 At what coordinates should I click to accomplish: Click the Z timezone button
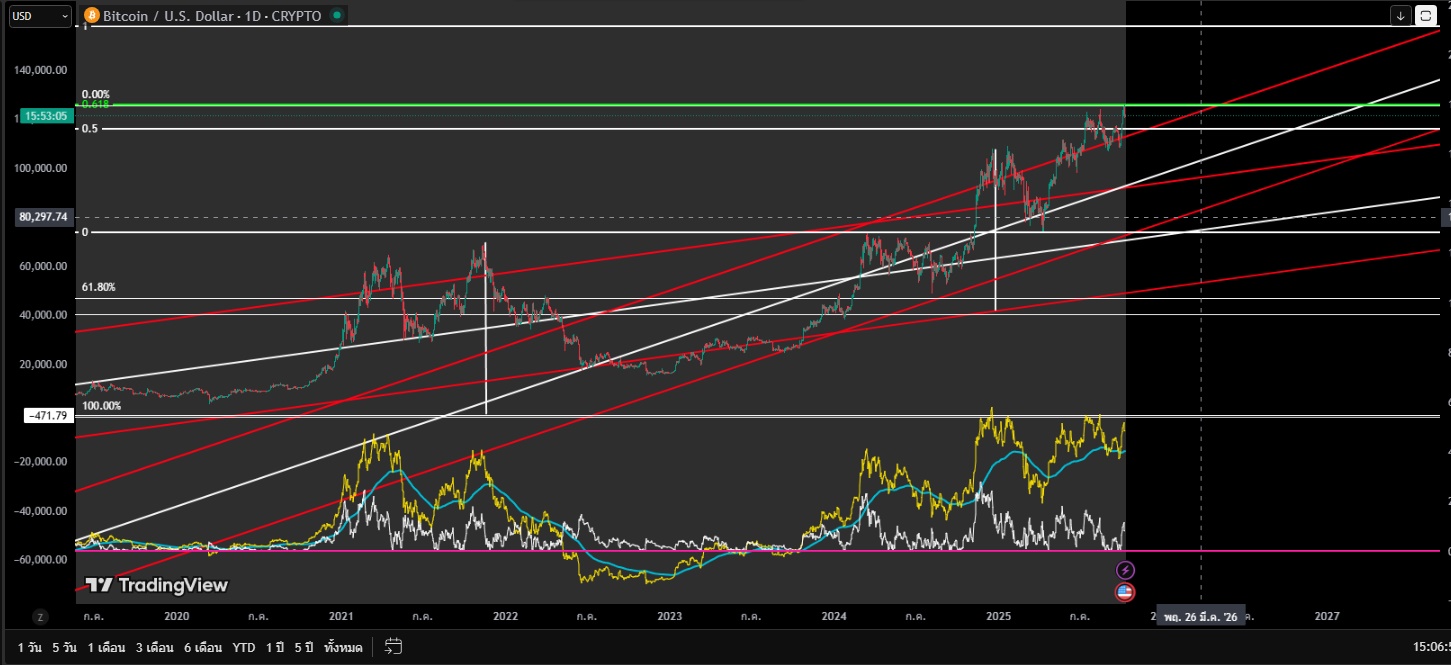click(40, 617)
